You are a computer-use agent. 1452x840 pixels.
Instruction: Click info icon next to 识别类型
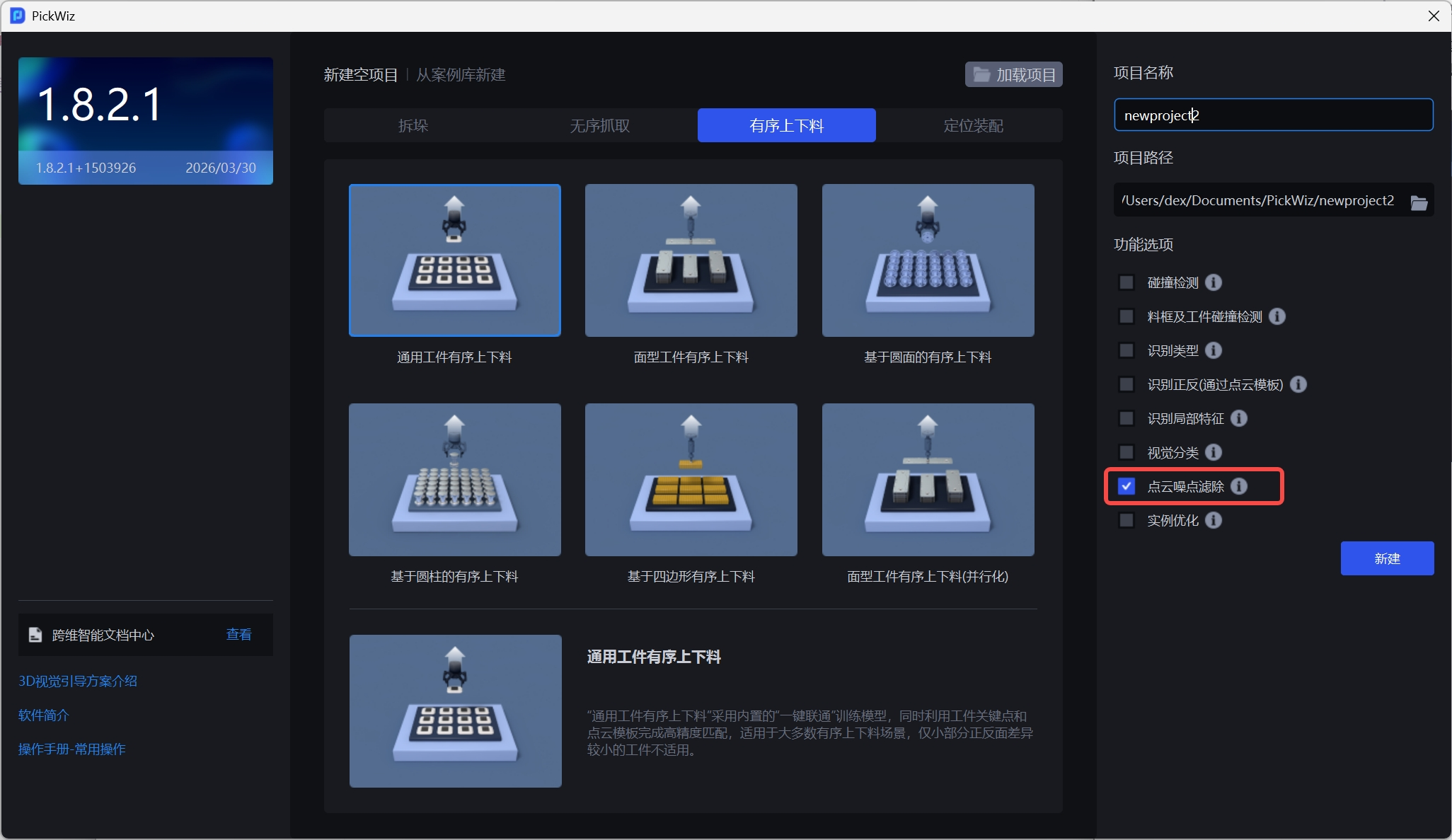pyautogui.click(x=1213, y=350)
